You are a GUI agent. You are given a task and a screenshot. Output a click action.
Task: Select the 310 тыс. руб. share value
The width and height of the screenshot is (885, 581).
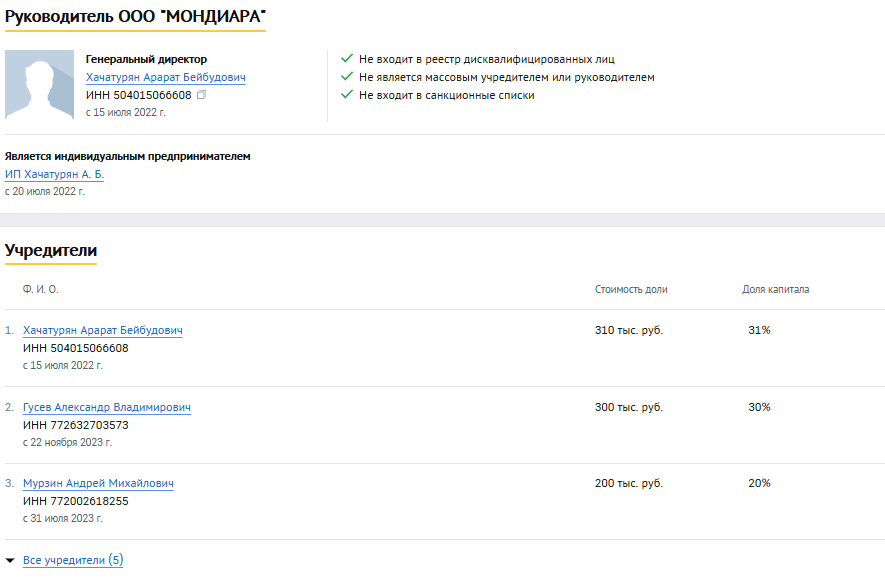[x=629, y=330]
